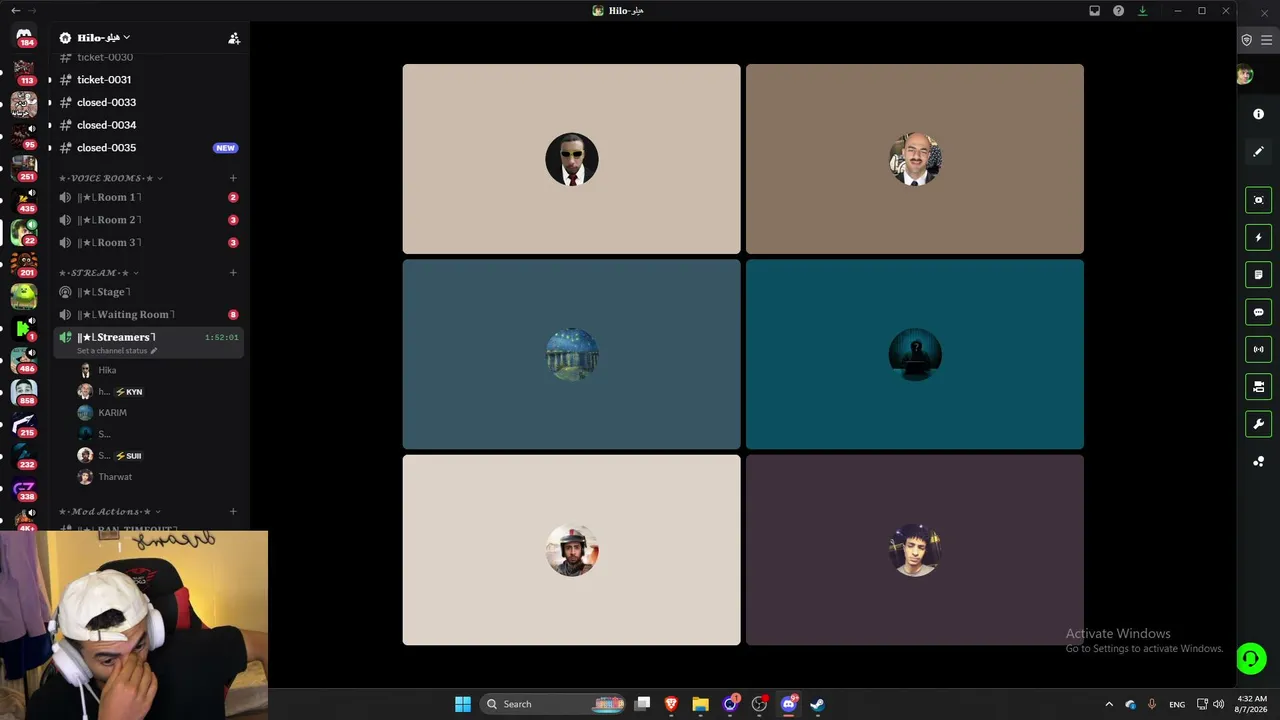1280x720 pixels.
Task: Open server with 201 unread badge
Action: [24, 264]
